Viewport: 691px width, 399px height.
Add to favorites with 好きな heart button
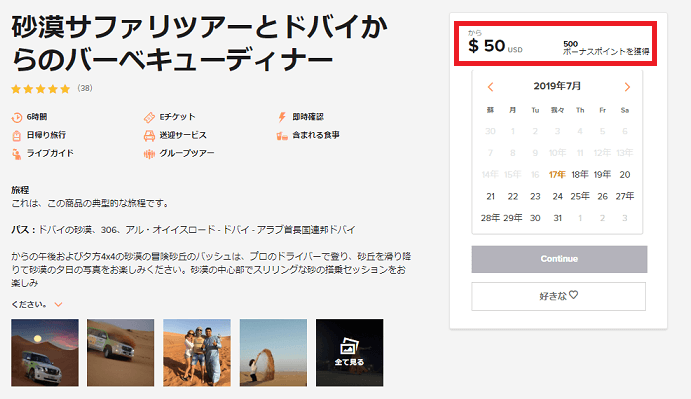coord(558,296)
